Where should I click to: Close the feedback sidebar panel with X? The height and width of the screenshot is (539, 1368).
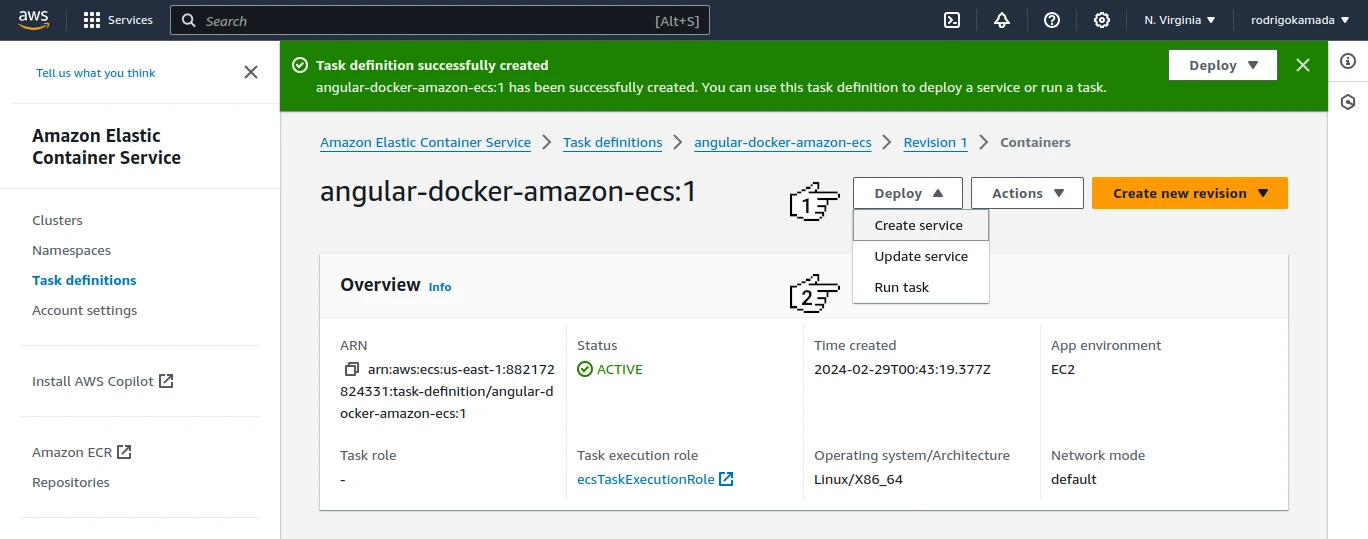coord(251,72)
